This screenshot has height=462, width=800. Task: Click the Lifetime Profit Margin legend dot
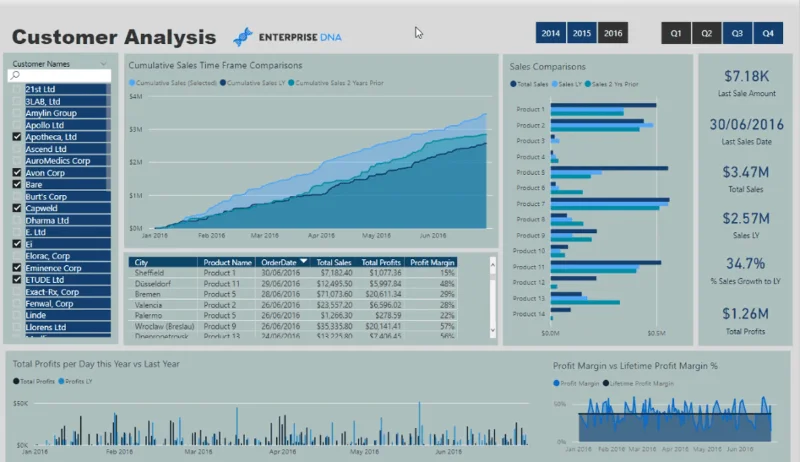click(x=606, y=383)
